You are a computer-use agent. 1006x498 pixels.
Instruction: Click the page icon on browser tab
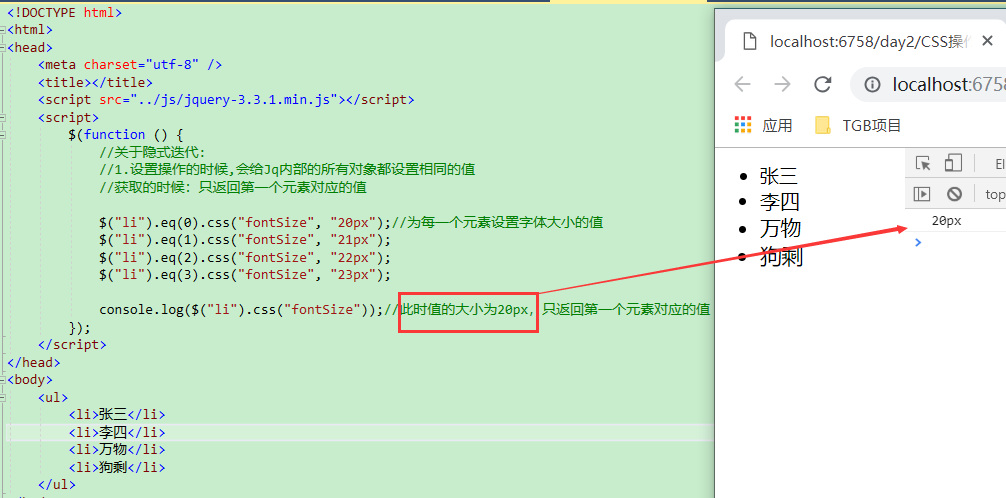coord(749,42)
